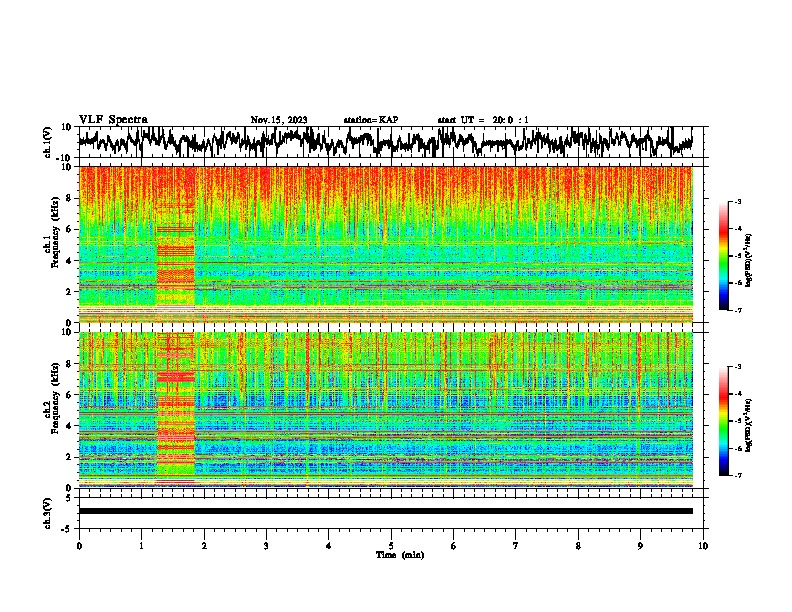Click the "-7" label on ch.1 colorbar
792x612 pixels.
(738, 310)
